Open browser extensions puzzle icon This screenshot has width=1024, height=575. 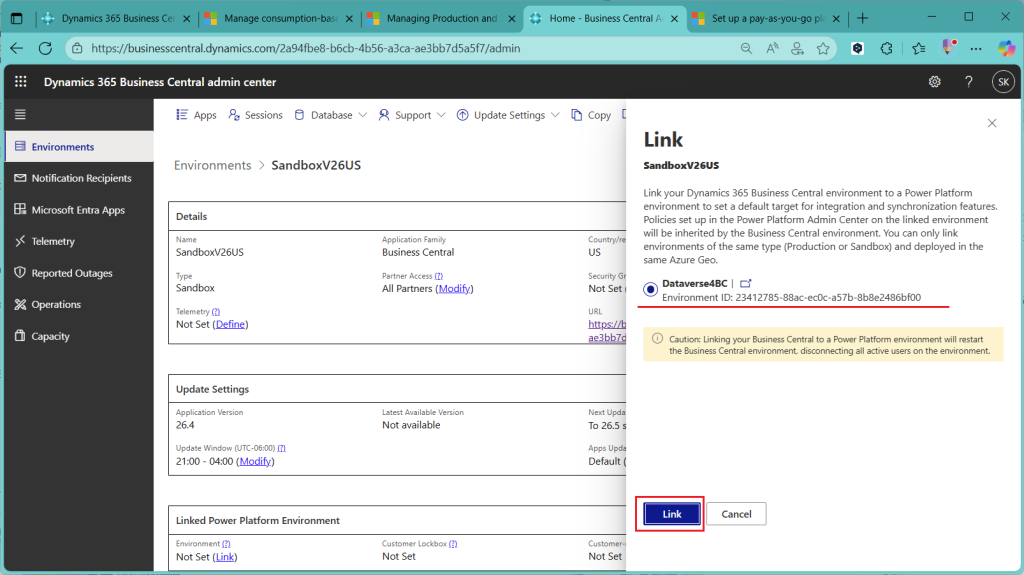pyautogui.click(x=886, y=48)
